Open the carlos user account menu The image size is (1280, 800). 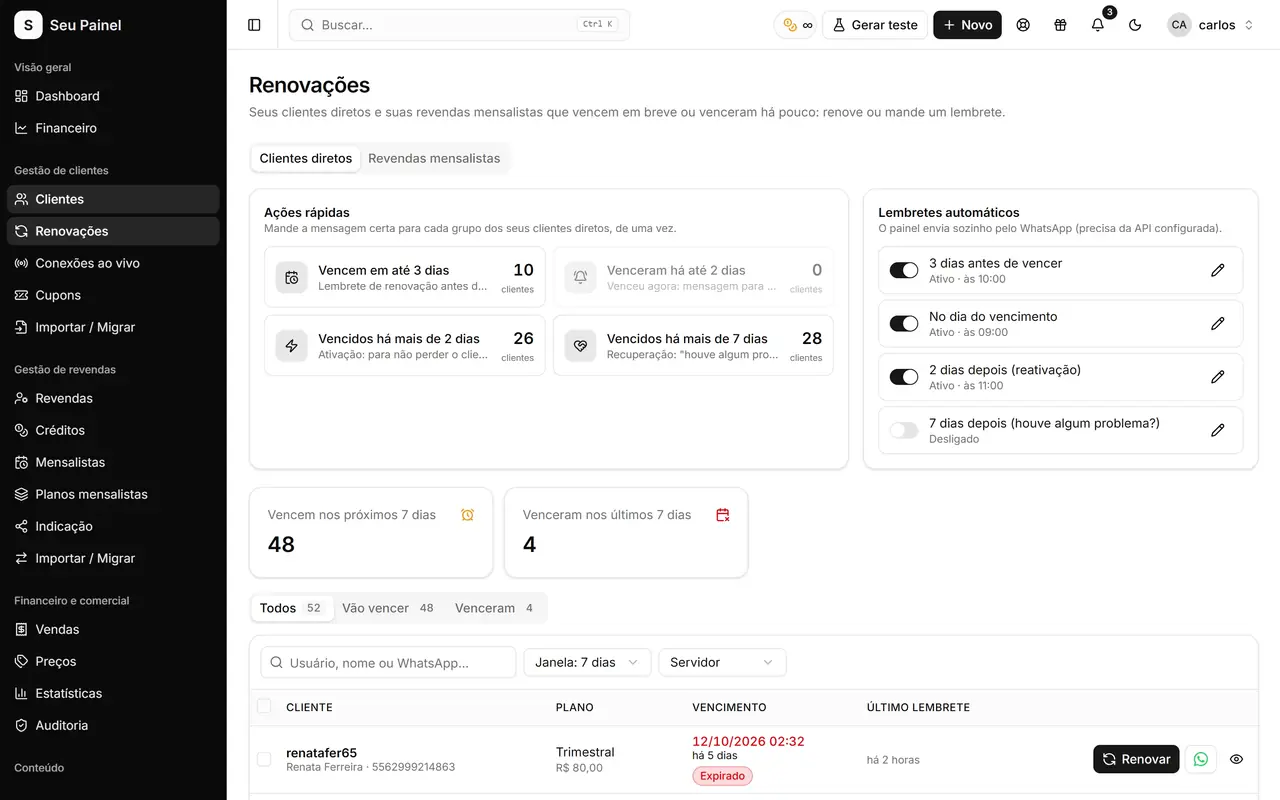pyautogui.click(x=1211, y=25)
